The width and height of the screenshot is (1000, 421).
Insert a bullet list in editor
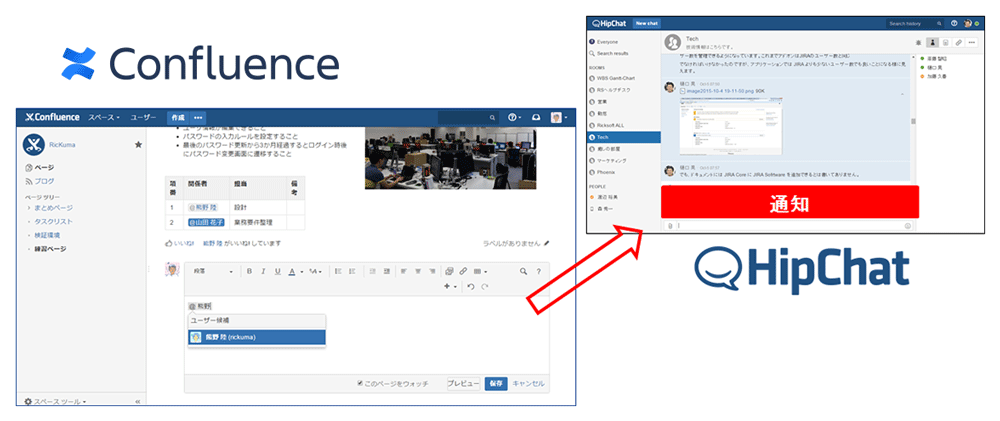click(x=338, y=271)
